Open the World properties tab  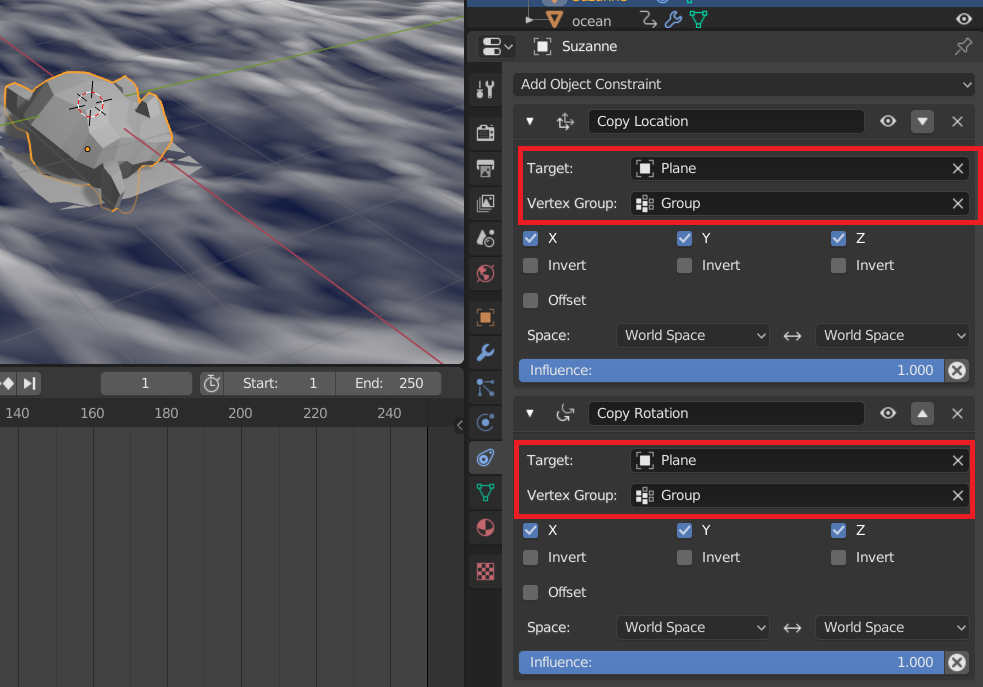tap(485, 273)
